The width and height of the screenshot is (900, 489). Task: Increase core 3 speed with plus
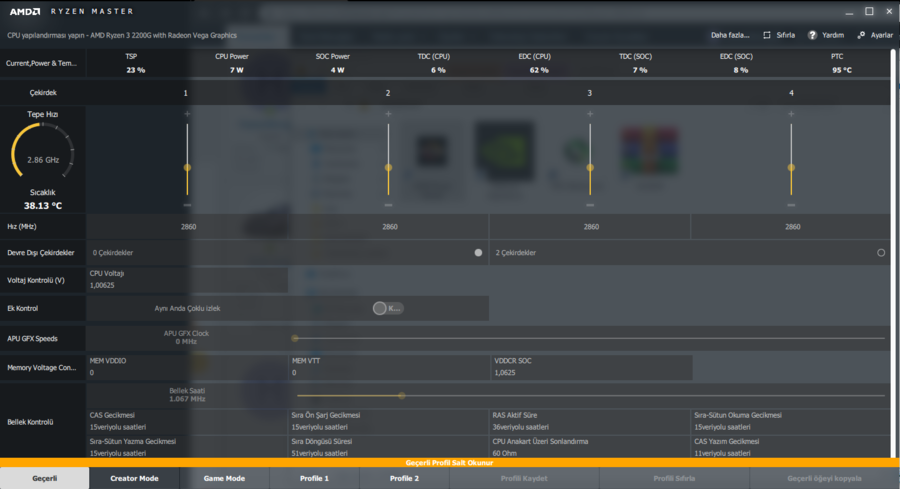(x=590, y=114)
